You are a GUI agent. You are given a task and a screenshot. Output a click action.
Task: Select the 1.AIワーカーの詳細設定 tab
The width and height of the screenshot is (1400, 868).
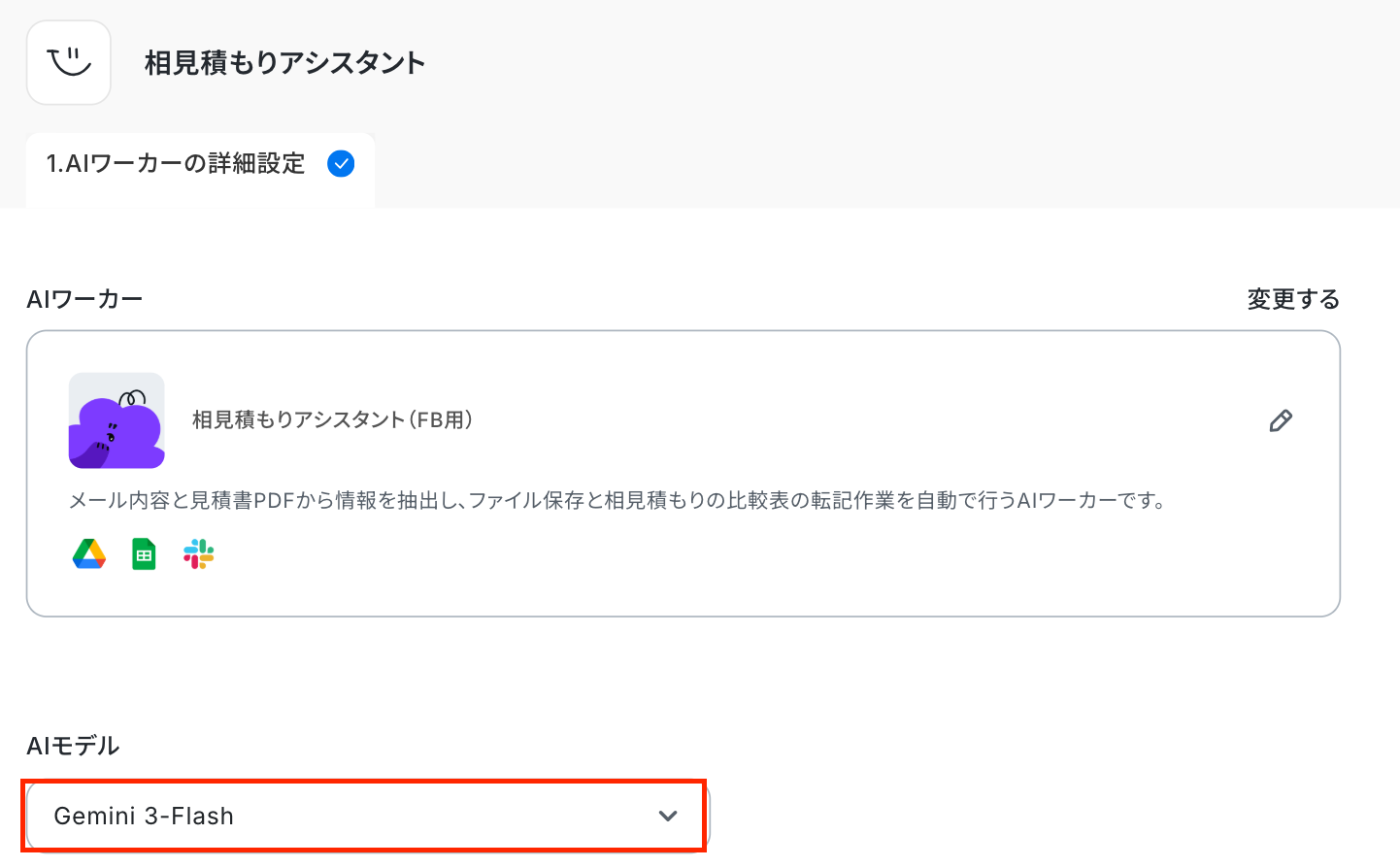pyautogui.click(x=200, y=170)
